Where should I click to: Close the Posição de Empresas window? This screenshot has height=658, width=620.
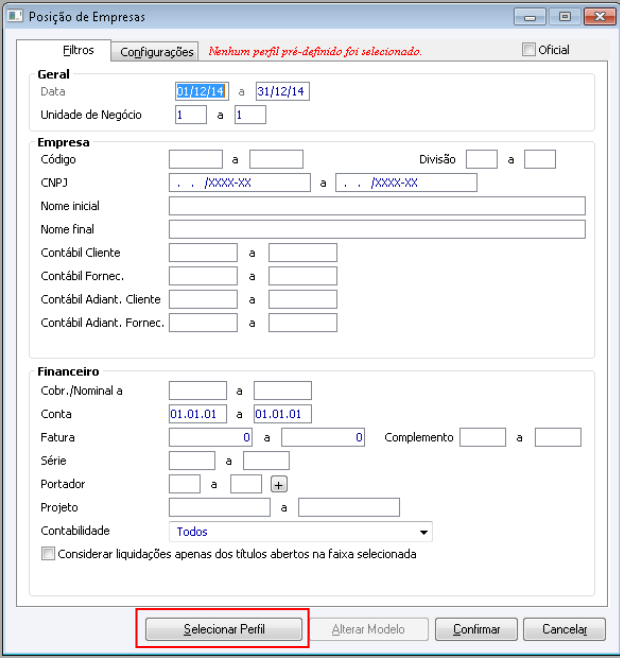(599, 17)
